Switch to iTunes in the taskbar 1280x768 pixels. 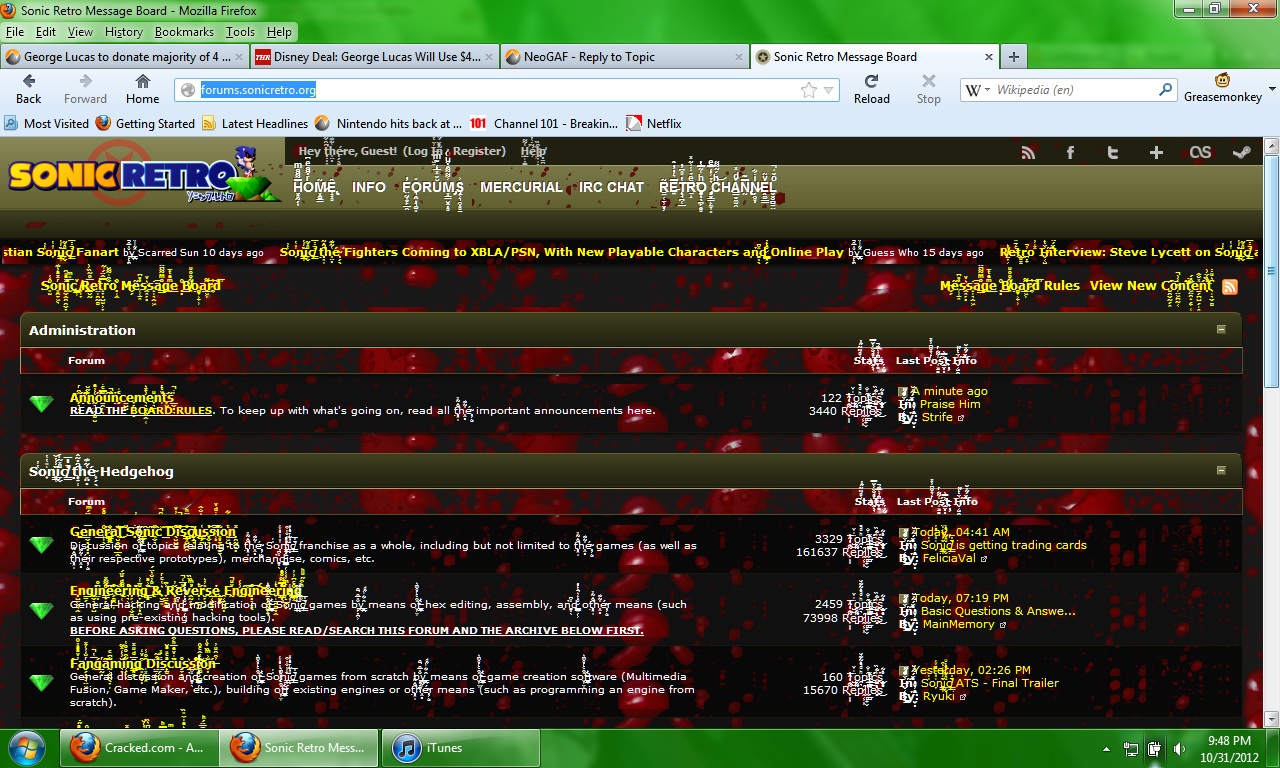pyautogui.click(x=462, y=748)
